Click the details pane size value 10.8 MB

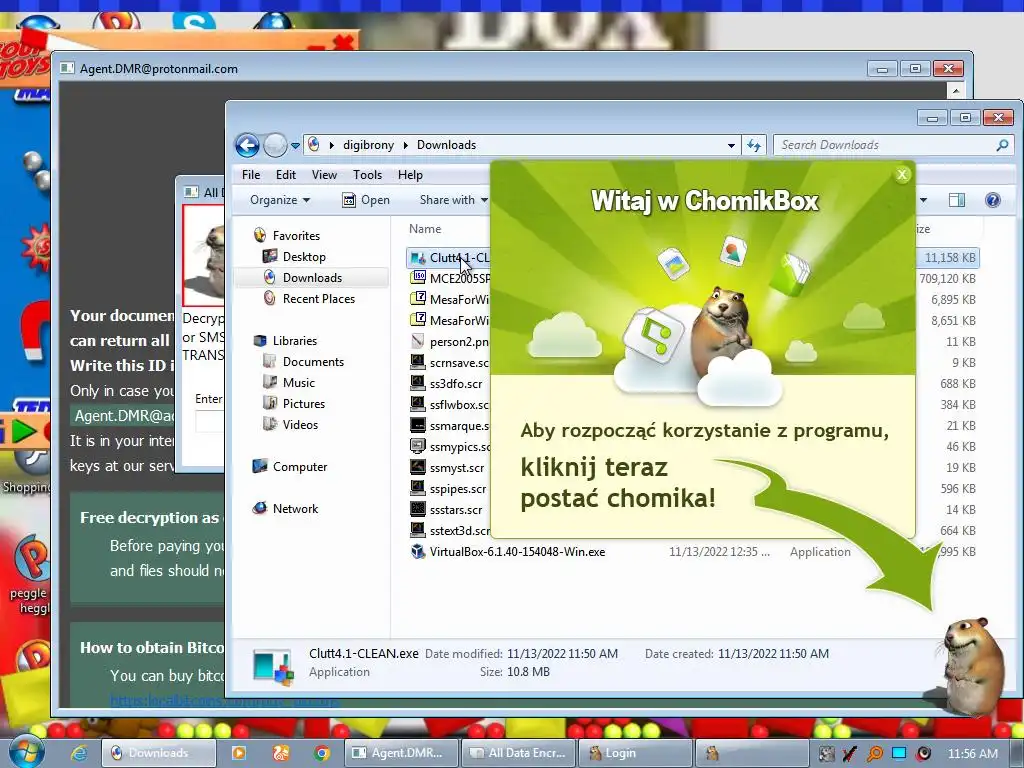point(528,672)
